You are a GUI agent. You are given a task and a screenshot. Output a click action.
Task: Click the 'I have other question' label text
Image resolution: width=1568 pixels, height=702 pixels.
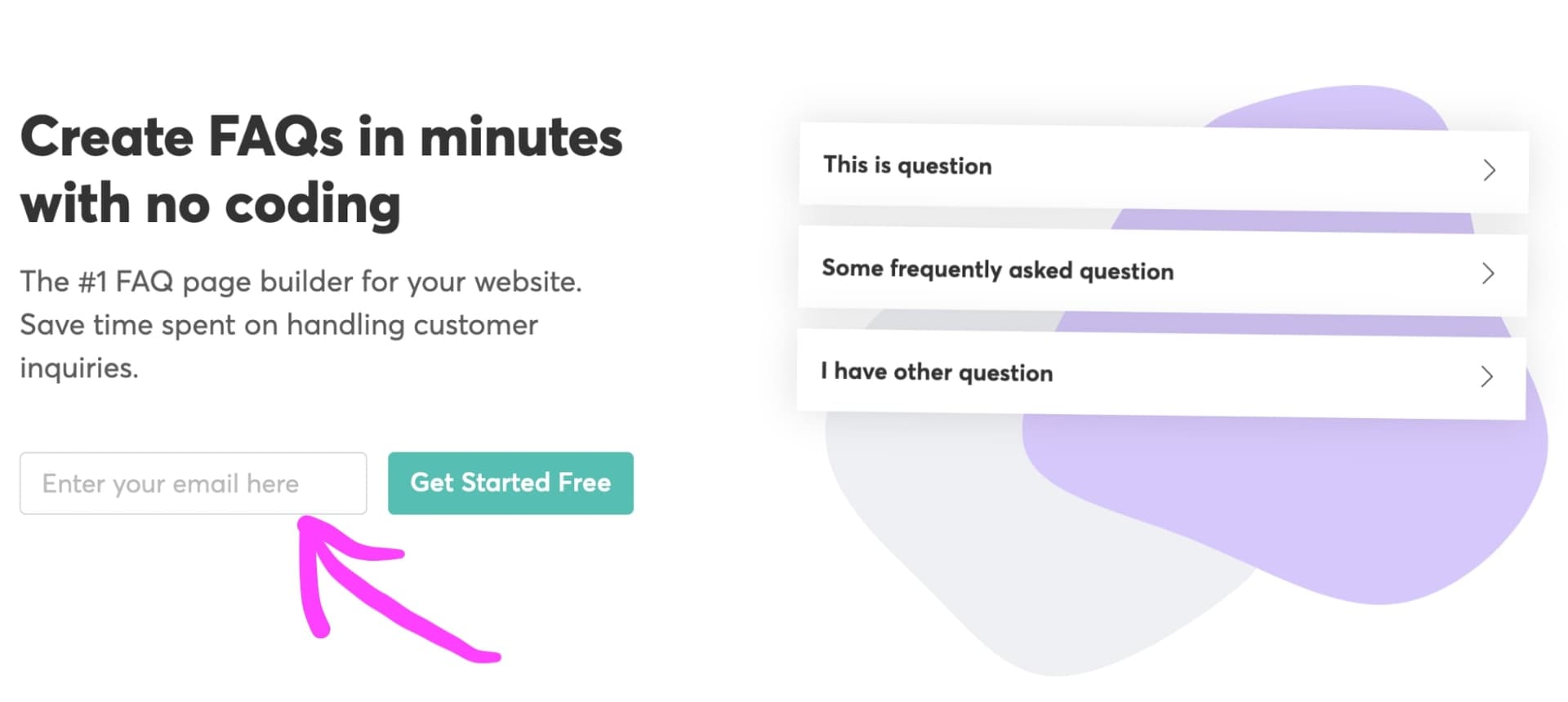click(x=937, y=372)
